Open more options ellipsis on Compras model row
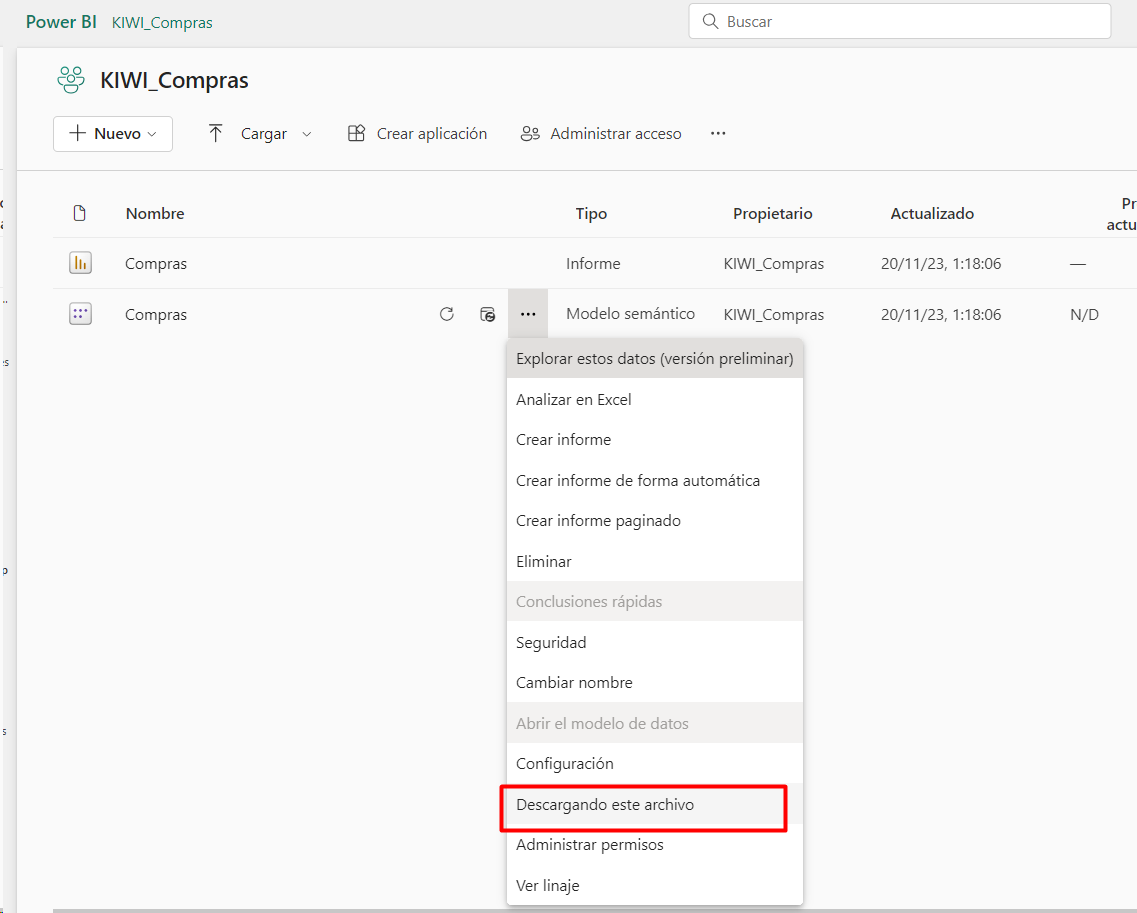This screenshot has height=913, width=1137. point(528,314)
